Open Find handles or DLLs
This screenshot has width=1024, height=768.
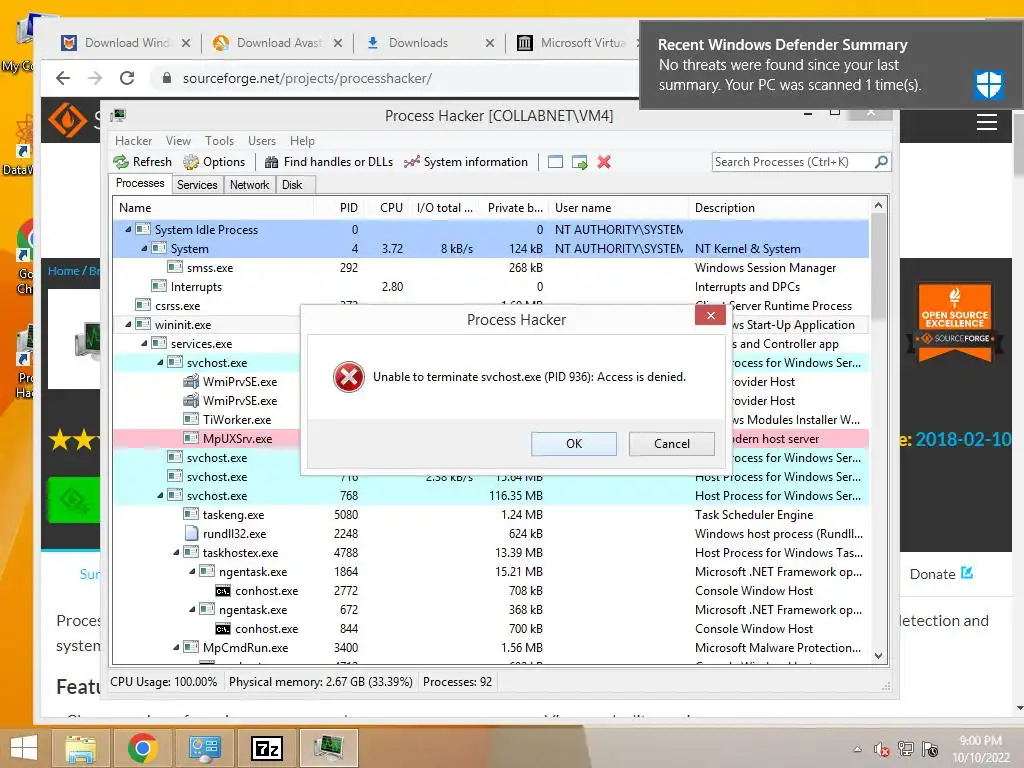click(x=328, y=162)
